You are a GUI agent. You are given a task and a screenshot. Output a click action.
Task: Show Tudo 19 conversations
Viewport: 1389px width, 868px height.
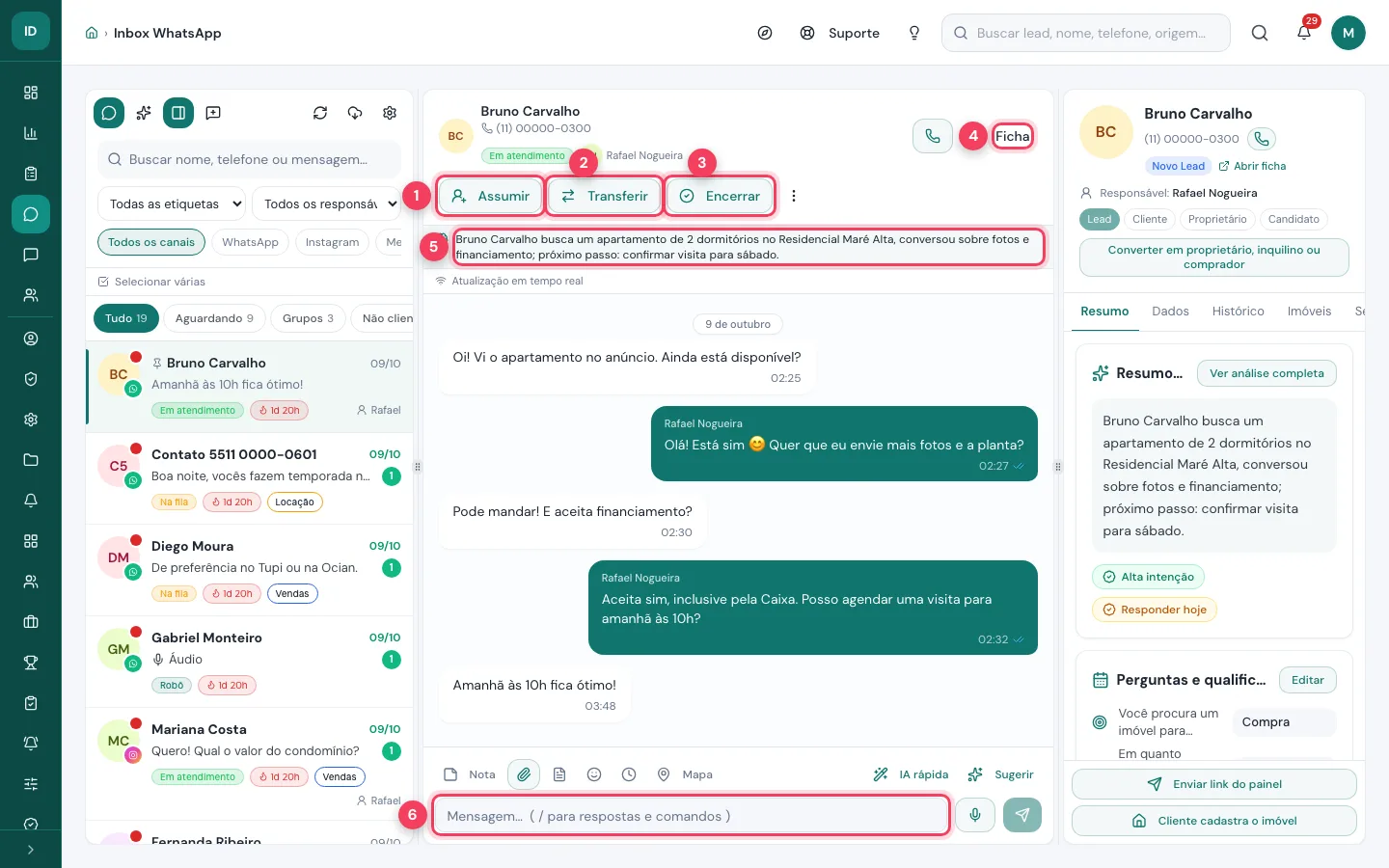point(126,318)
